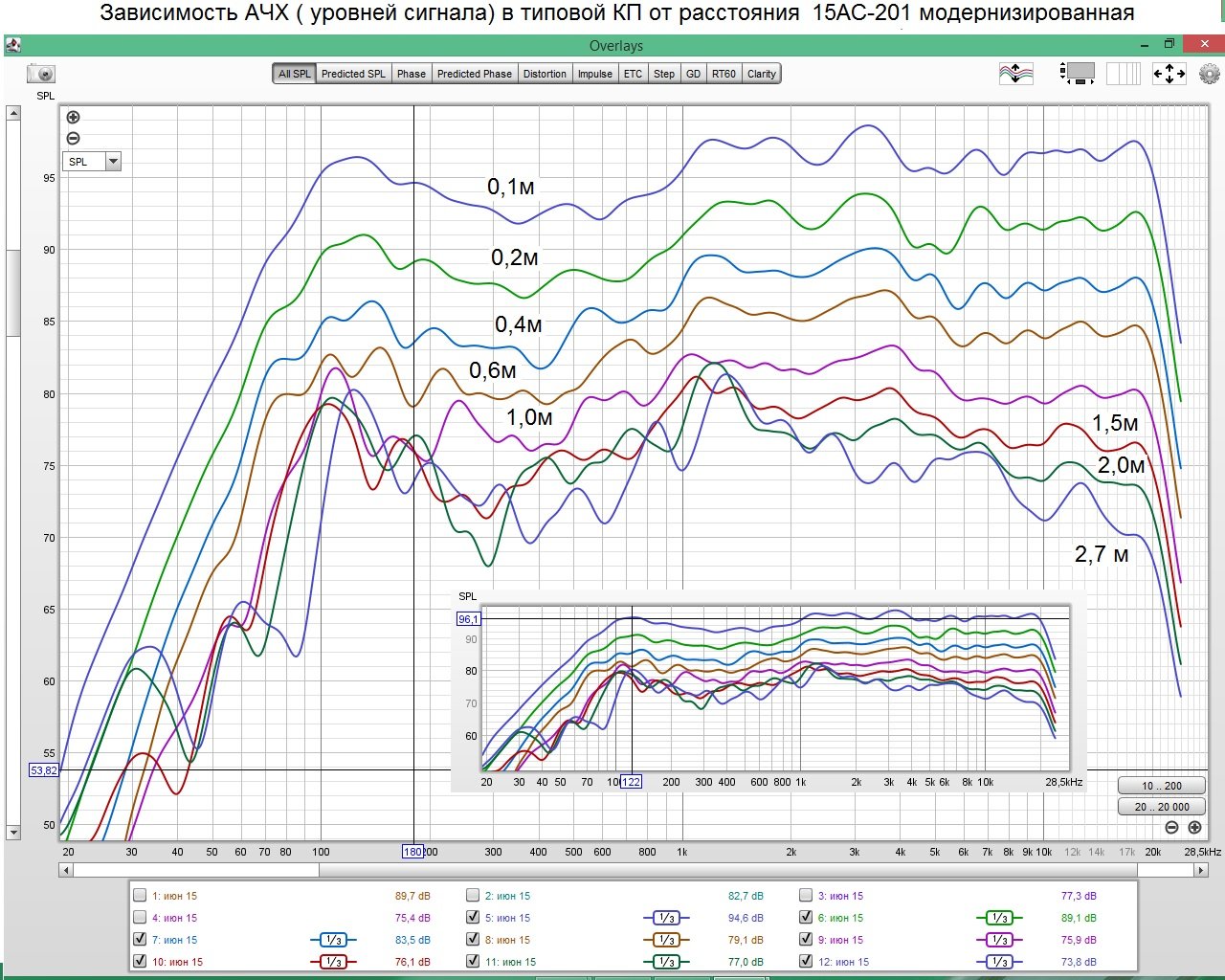The width and height of the screenshot is (1225, 980).
Task: Switch to the Impulse tab
Action: [x=594, y=74]
